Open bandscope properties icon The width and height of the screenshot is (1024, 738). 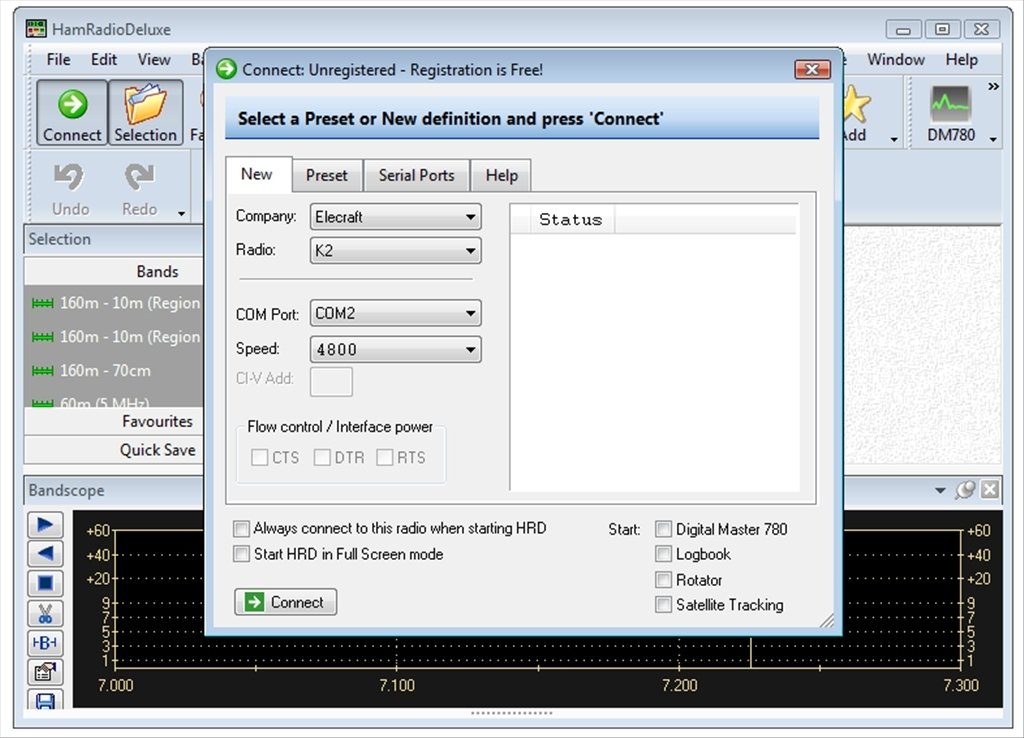coord(45,672)
